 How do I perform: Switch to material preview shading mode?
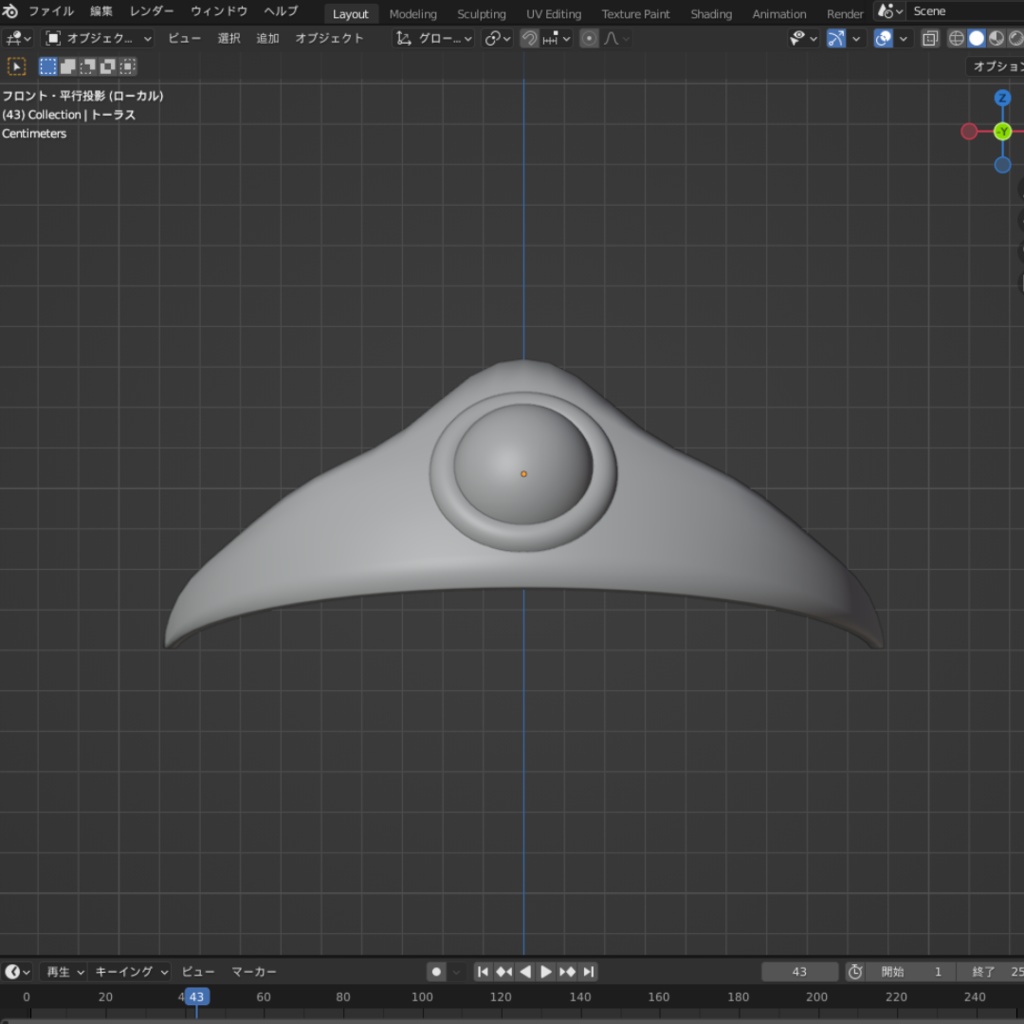(997, 38)
